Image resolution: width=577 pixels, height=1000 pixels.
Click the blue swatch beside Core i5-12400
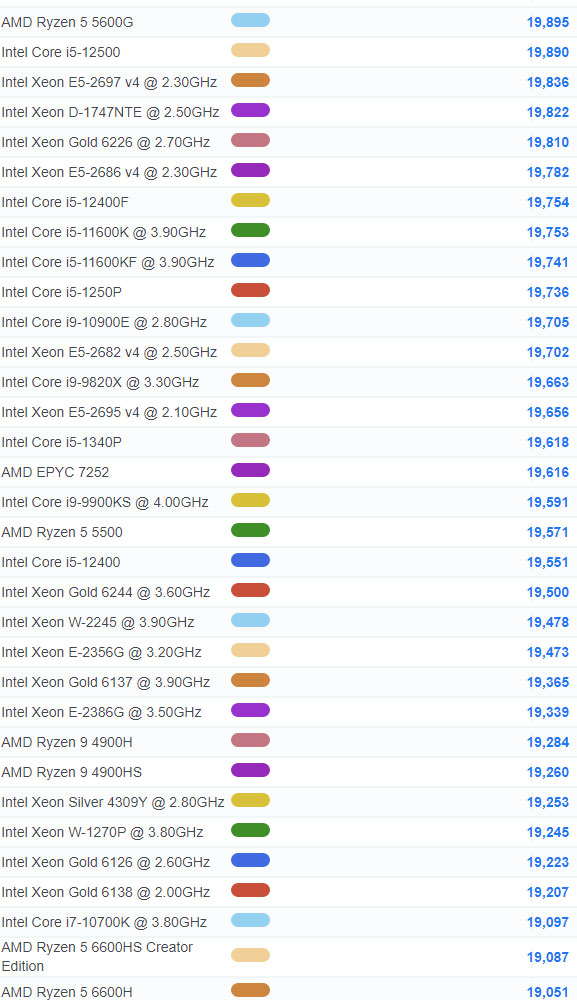tap(250, 560)
